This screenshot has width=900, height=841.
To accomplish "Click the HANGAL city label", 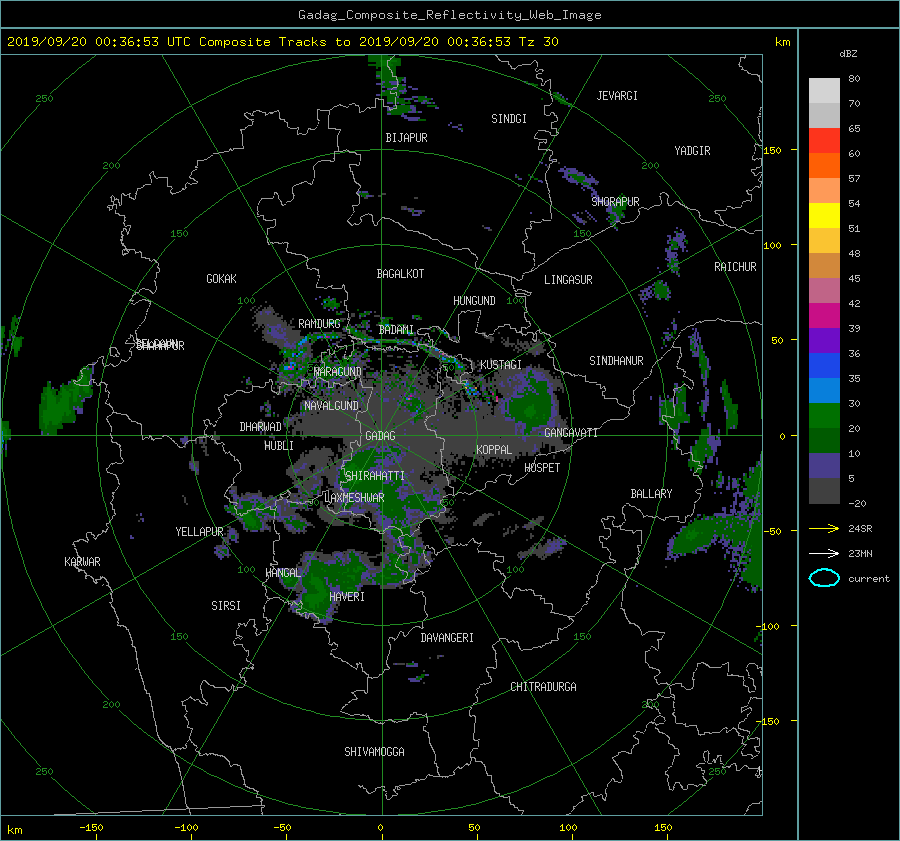I will (283, 573).
